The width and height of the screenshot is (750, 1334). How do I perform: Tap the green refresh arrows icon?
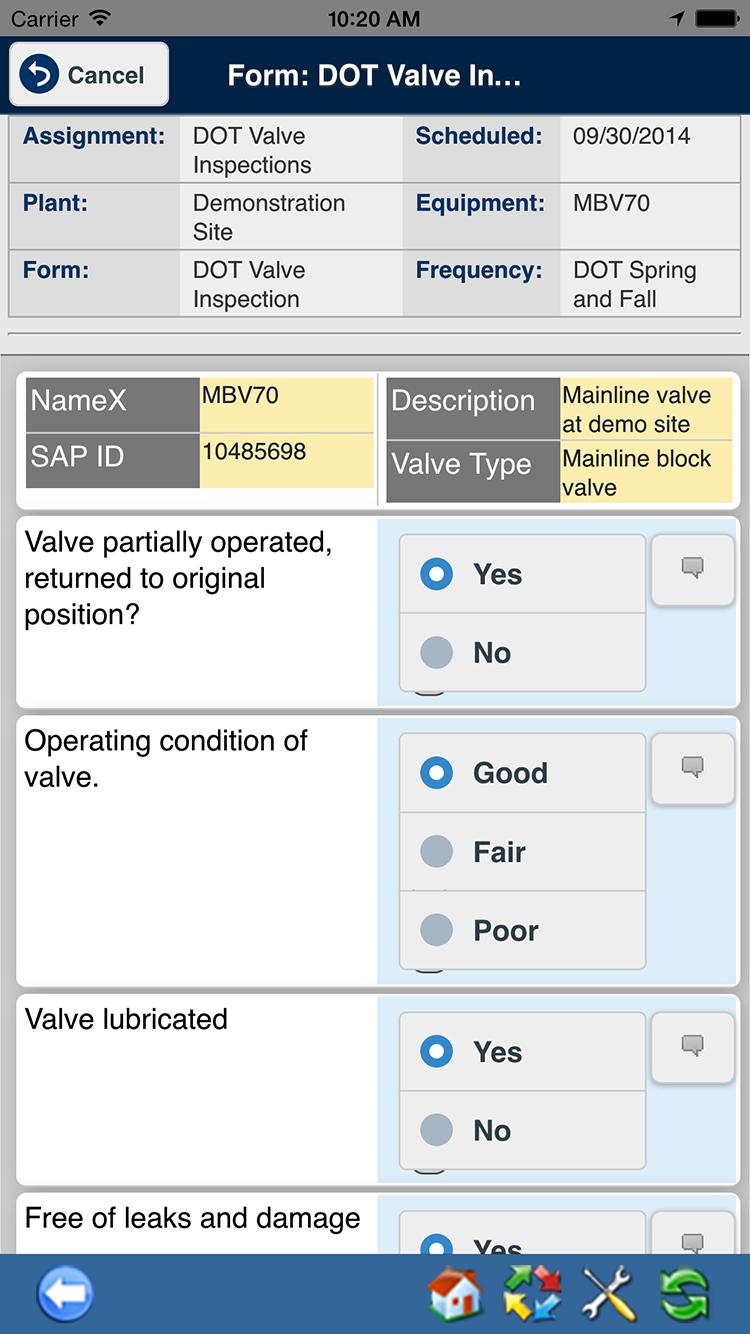tap(685, 1294)
